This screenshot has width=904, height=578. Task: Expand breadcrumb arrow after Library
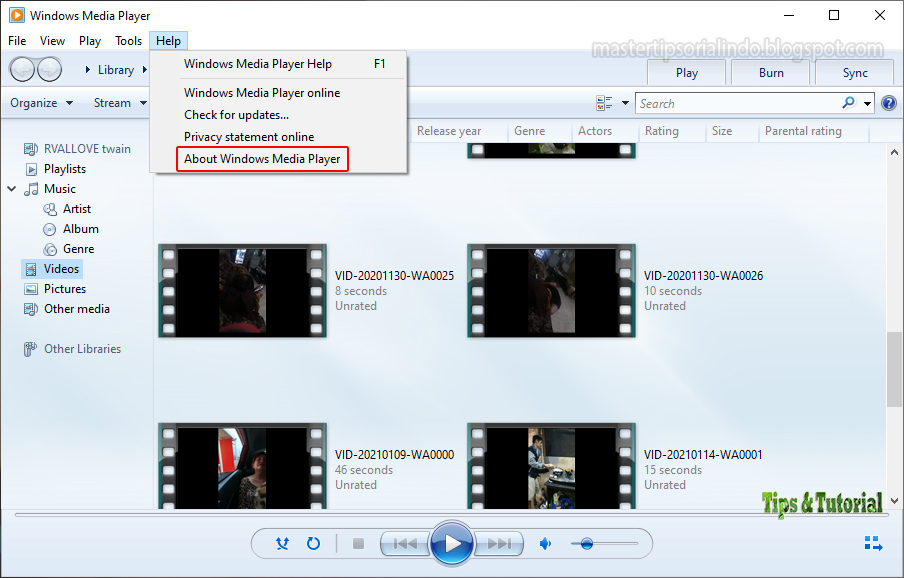145,70
